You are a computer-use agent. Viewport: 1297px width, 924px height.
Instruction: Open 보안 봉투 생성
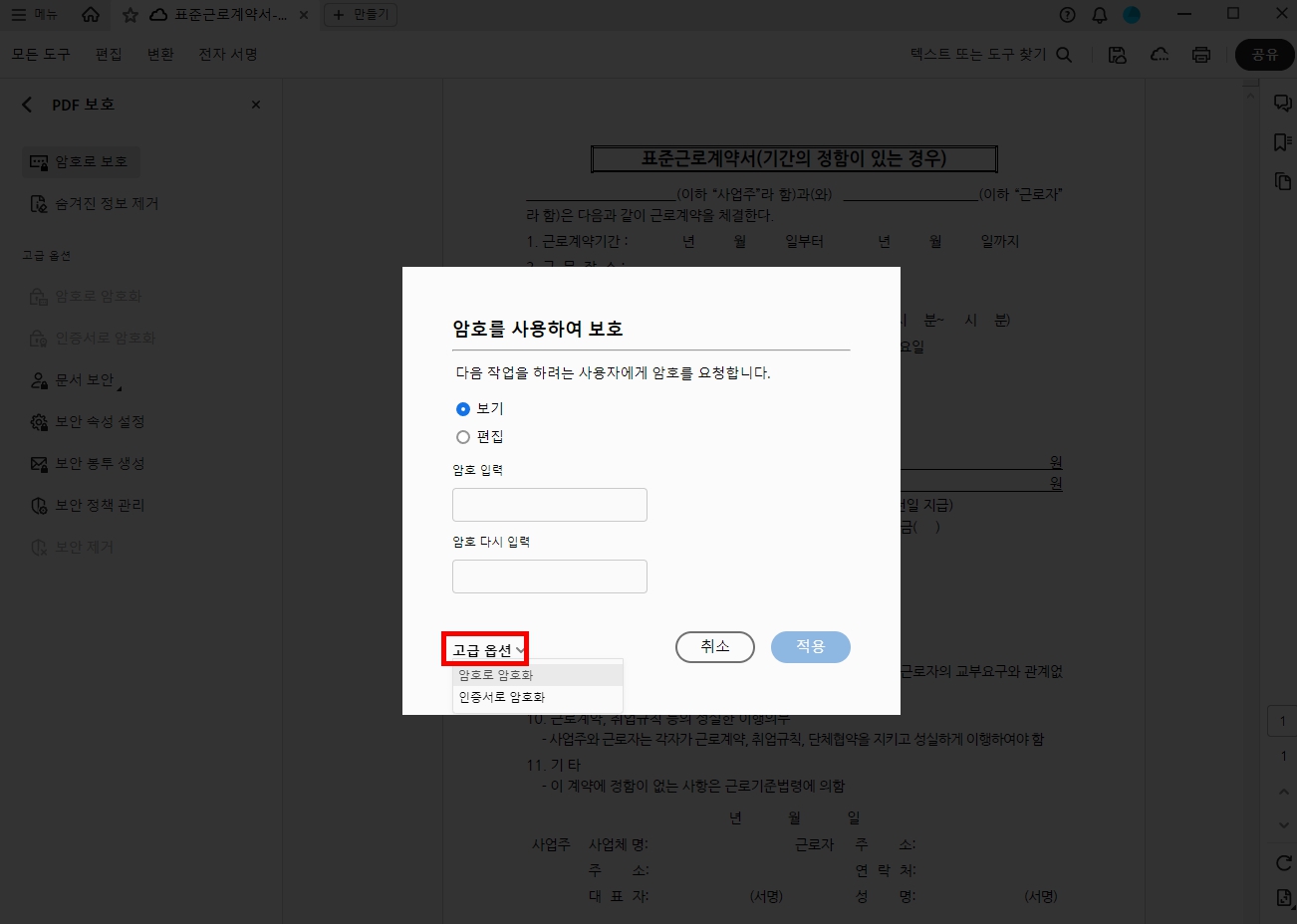(x=88, y=464)
